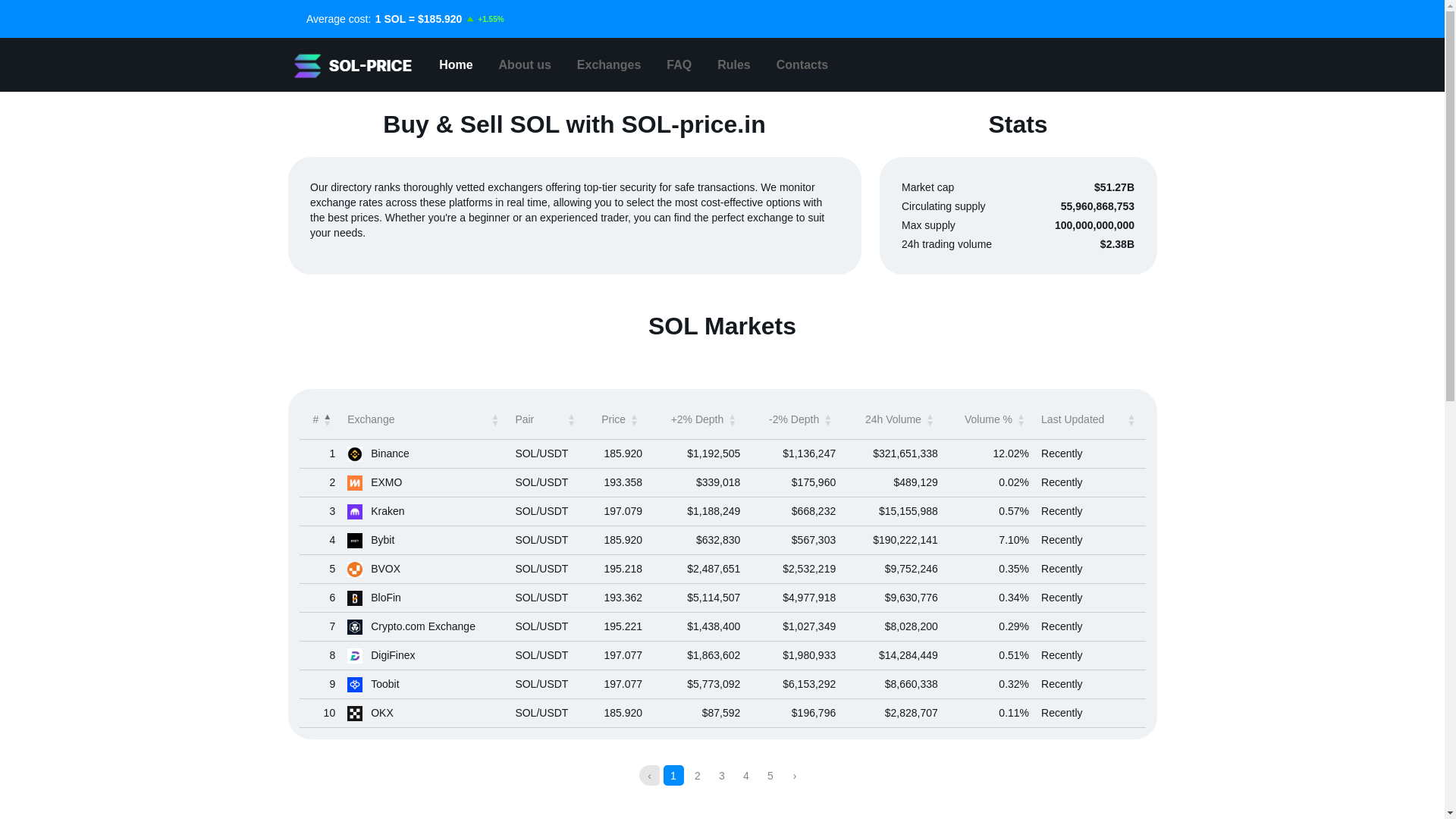Screen dimensions: 1456x819
Task: Open the Rules page
Action: pyautogui.click(x=733, y=65)
